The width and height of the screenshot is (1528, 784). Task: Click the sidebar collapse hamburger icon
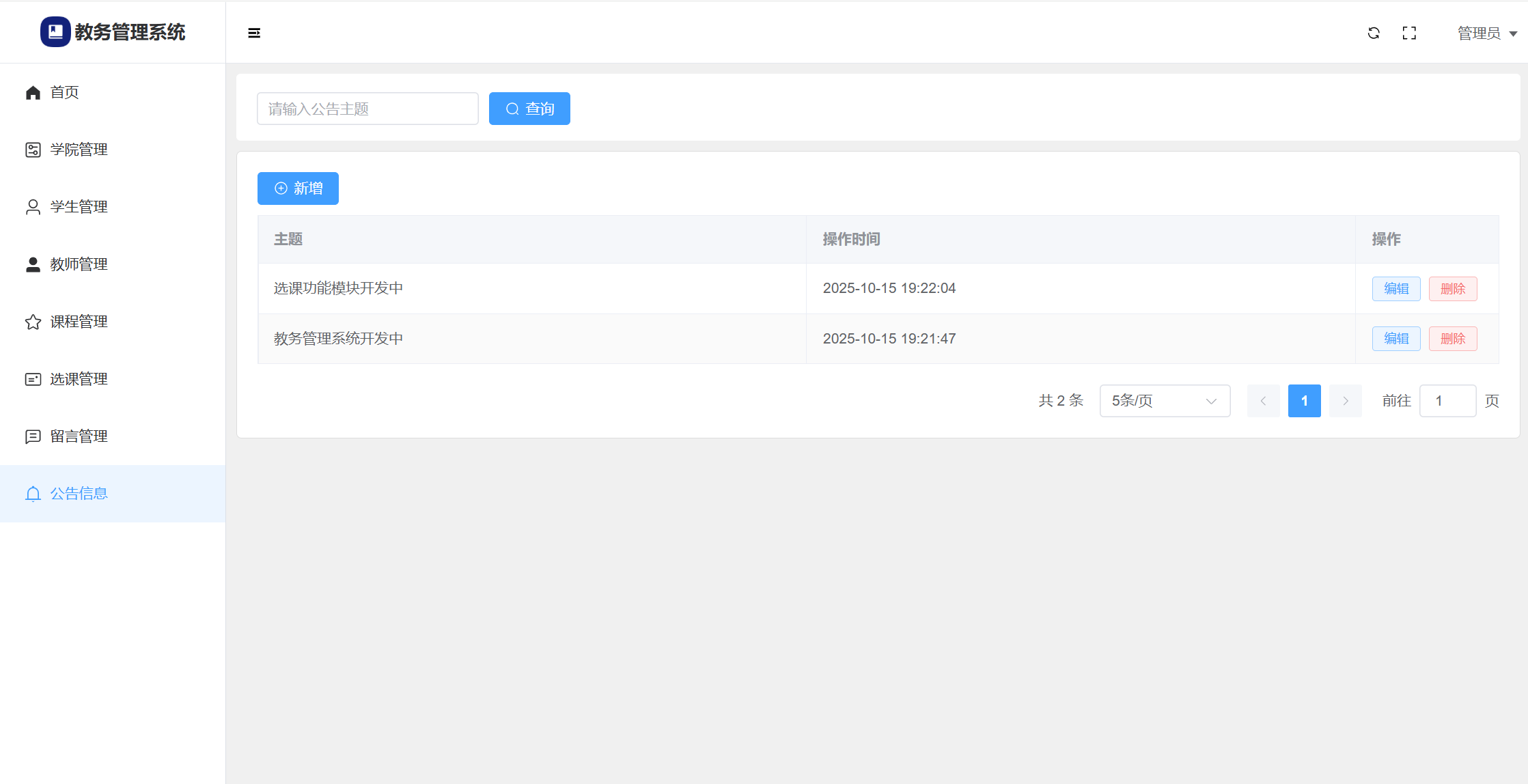254,33
